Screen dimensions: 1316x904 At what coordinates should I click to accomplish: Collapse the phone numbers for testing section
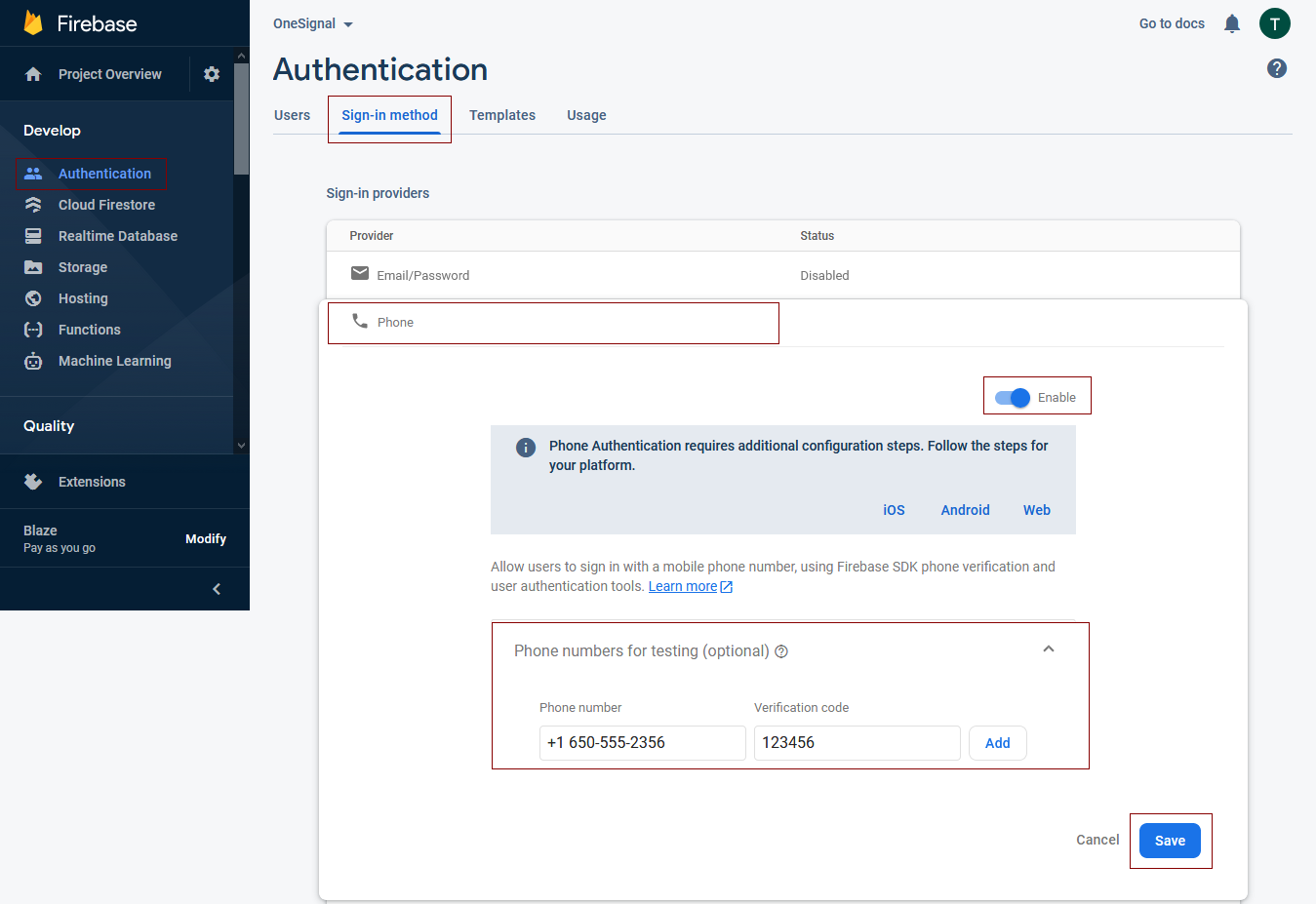click(x=1049, y=649)
